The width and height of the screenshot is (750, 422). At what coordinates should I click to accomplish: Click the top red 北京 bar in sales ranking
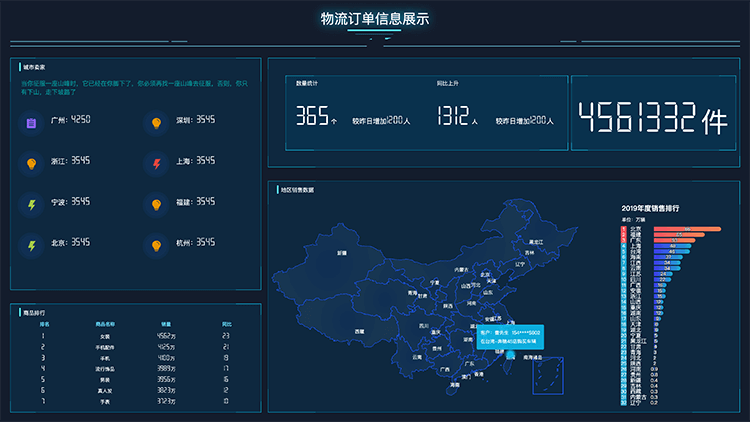tap(687, 229)
